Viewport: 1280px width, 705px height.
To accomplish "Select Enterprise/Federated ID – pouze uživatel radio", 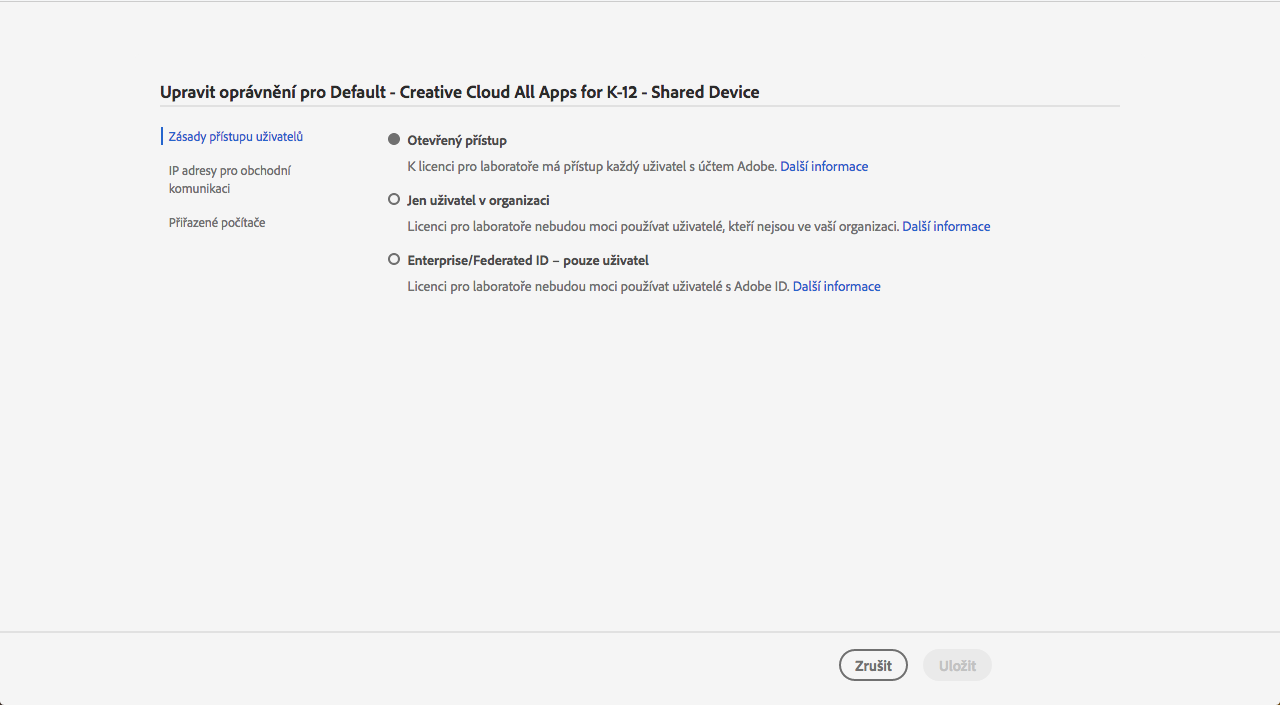I will [394, 260].
